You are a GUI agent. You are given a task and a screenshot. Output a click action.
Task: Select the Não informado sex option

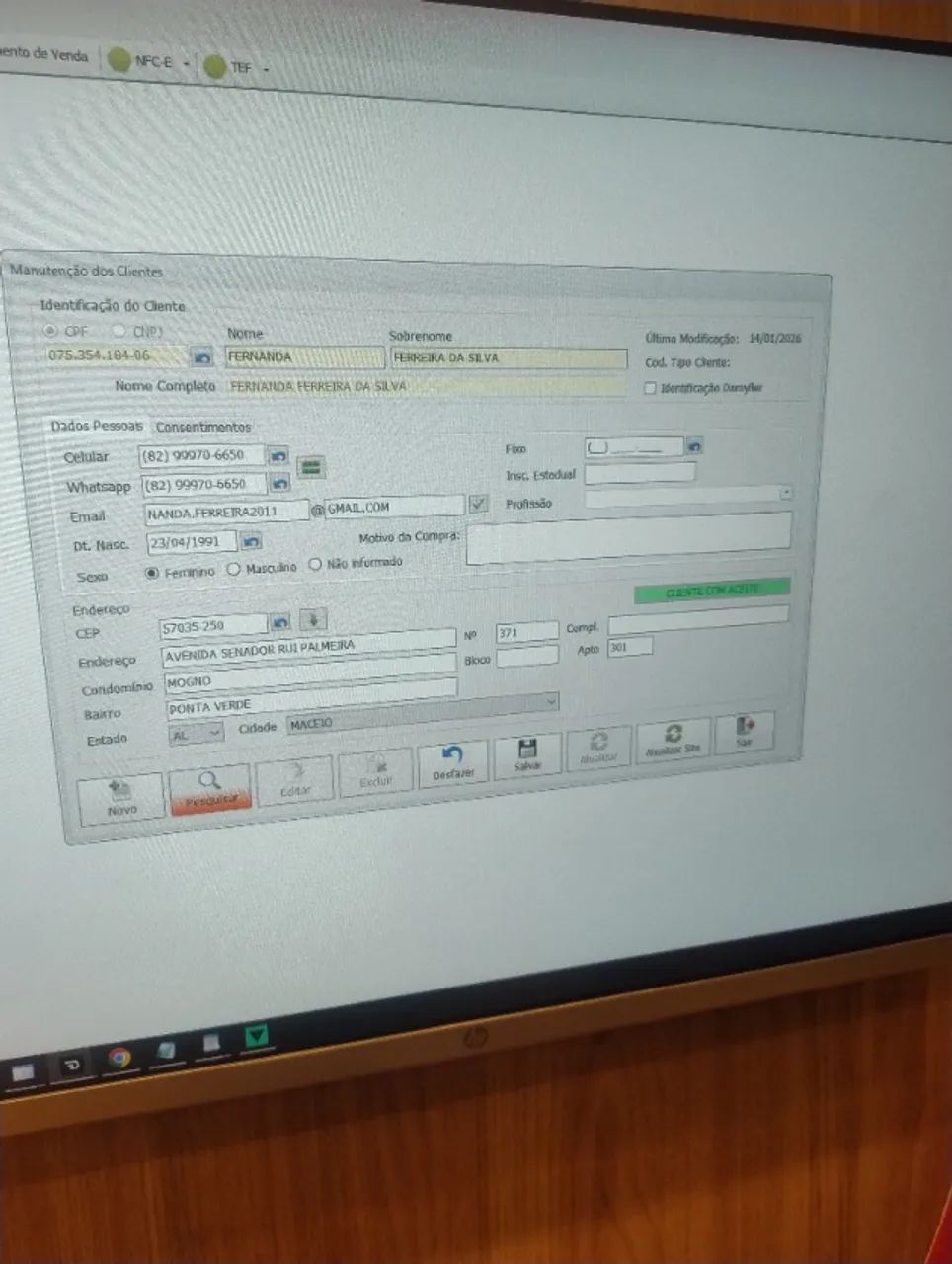point(316,564)
